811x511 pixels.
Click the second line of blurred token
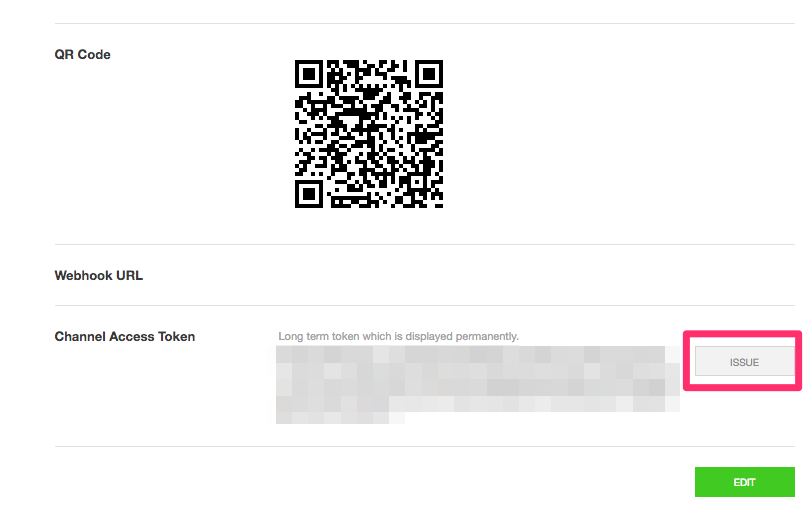tap(477, 371)
